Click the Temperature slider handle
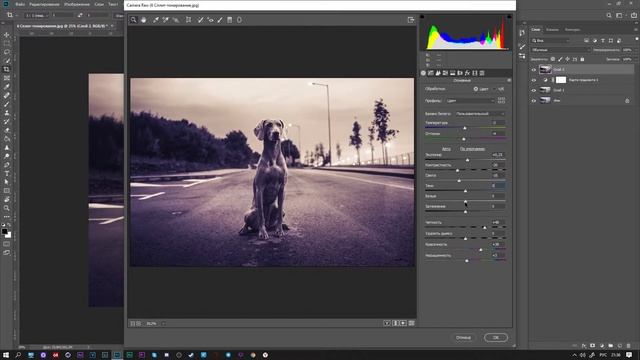The height and width of the screenshot is (360, 640). tap(464, 128)
